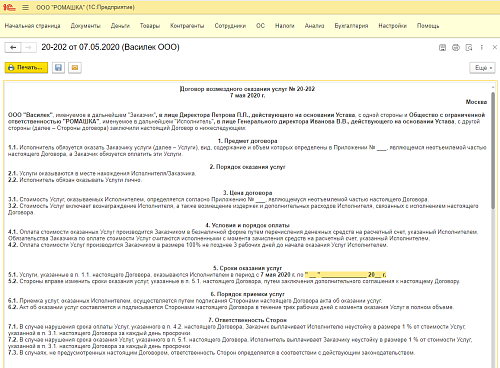Click the save diskette icon next to Печать
This screenshot has height=368, width=500.
click(x=58, y=68)
